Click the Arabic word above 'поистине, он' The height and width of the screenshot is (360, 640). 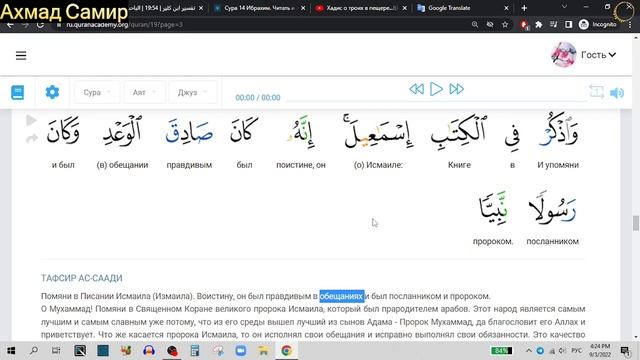click(301, 133)
